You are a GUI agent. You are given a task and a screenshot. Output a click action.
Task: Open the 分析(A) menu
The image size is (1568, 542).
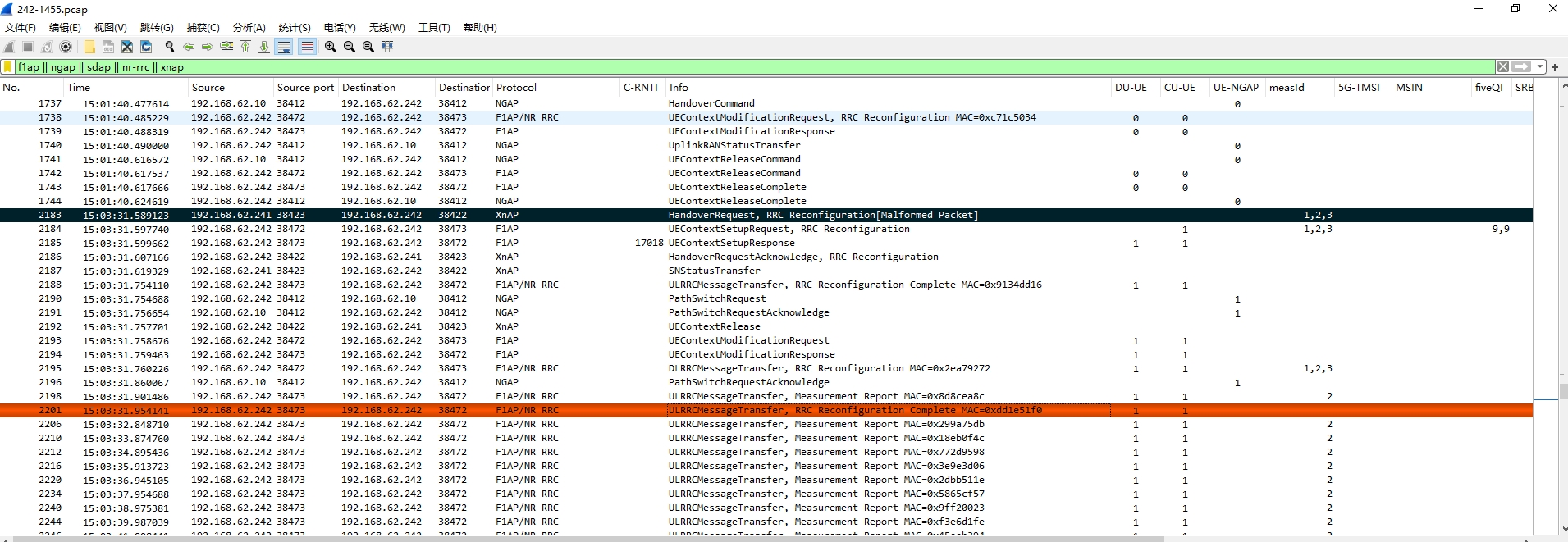249,27
